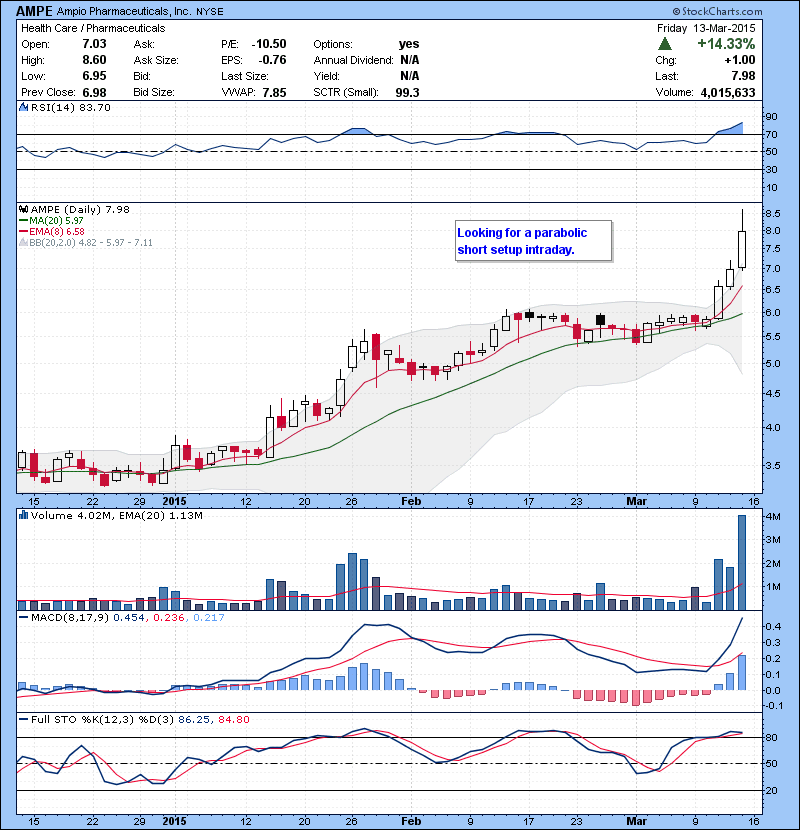The image size is (800, 830).
Task: Click the Low price 6.95
Action: pos(94,76)
